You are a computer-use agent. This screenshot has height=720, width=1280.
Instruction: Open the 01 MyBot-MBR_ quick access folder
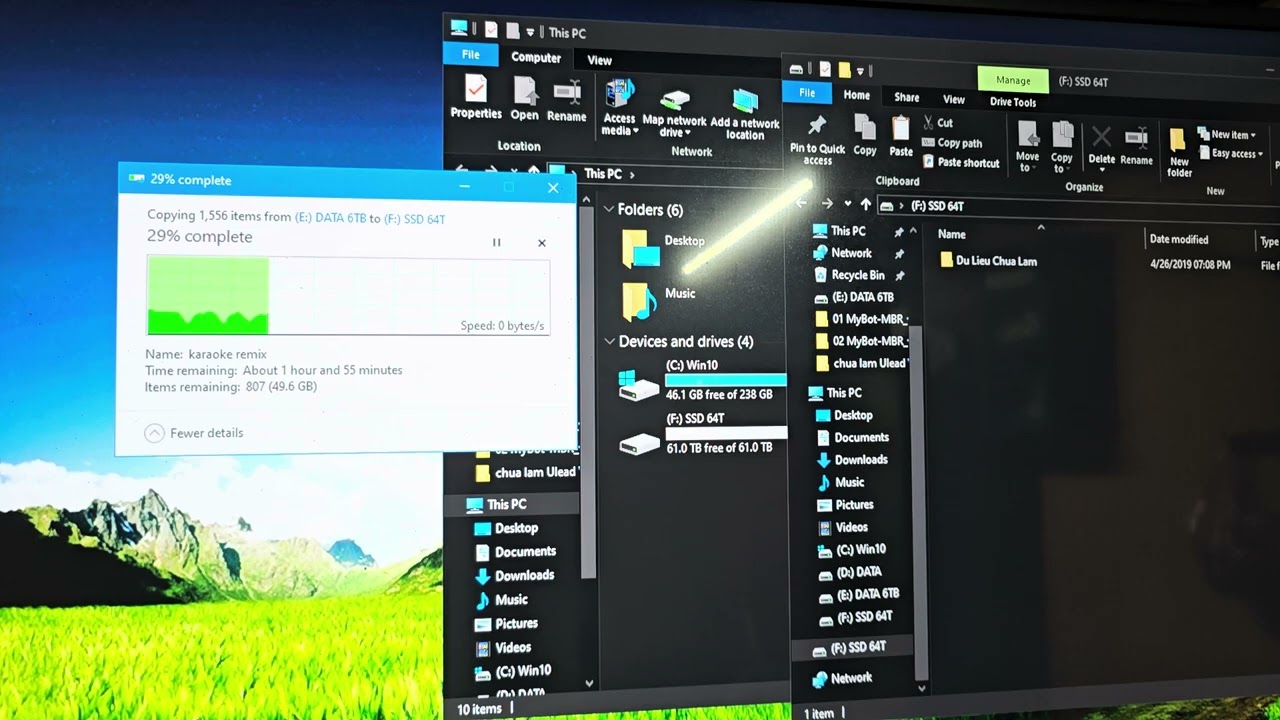[x=860, y=319]
